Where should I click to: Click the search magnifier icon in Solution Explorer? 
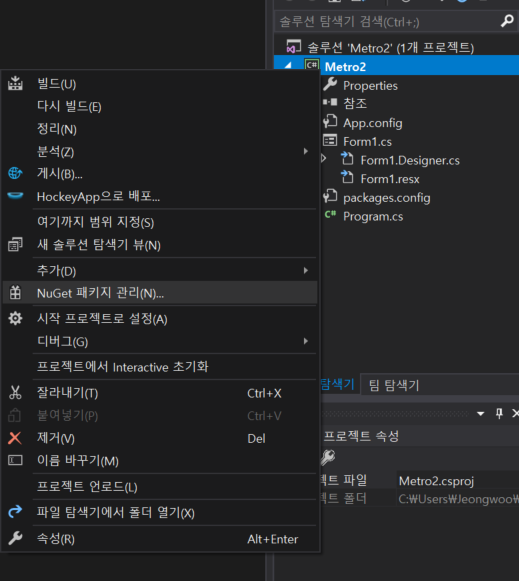coord(507,21)
